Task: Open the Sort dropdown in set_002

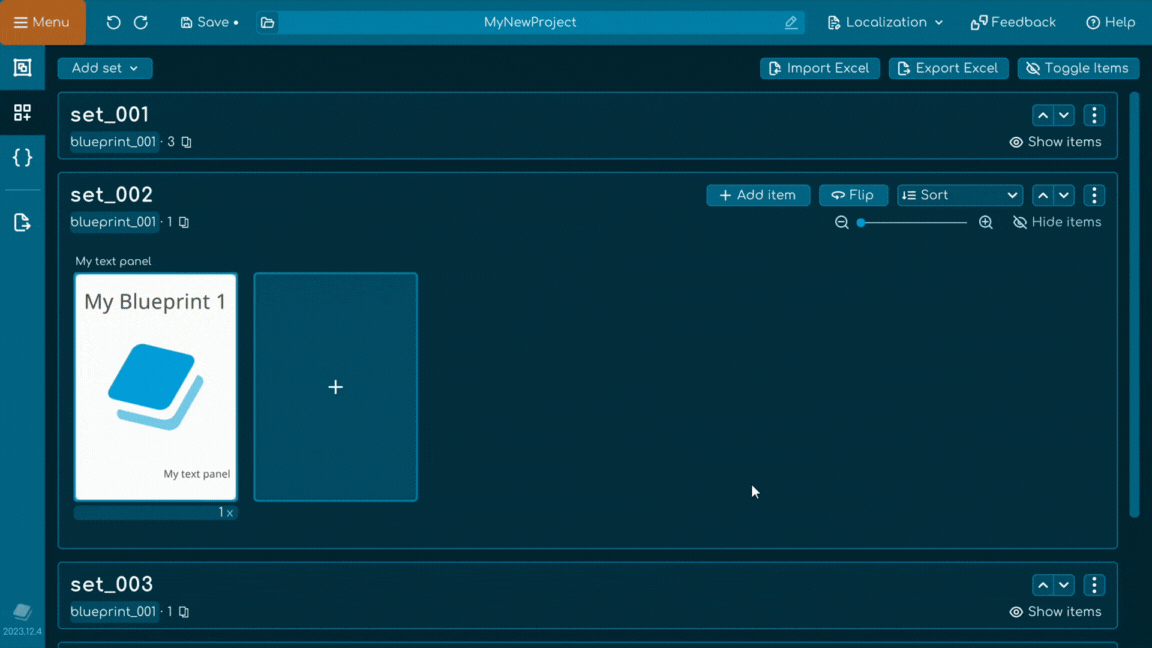Action: pyautogui.click(x=959, y=195)
